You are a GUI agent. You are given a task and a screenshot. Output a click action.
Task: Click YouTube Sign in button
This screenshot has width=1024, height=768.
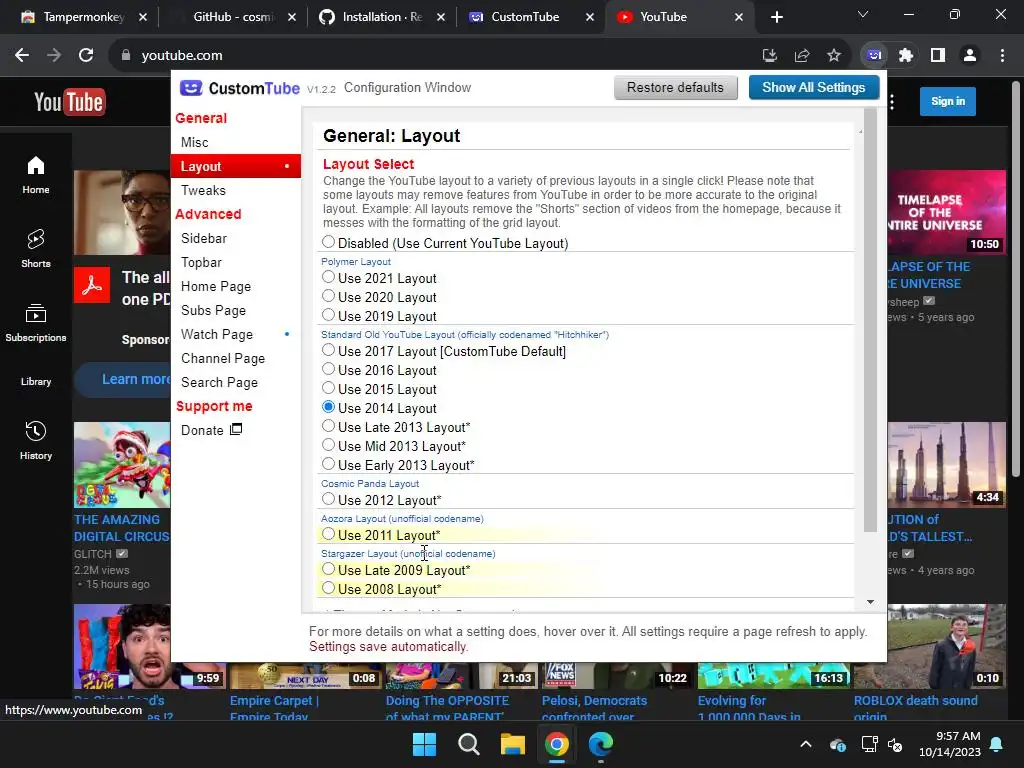pyautogui.click(x=948, y=101)
